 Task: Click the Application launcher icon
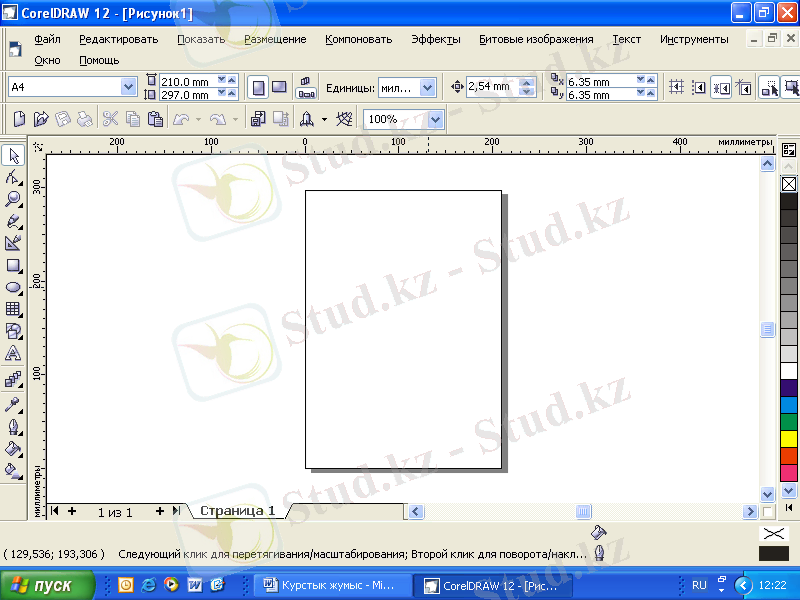[307, 119]
